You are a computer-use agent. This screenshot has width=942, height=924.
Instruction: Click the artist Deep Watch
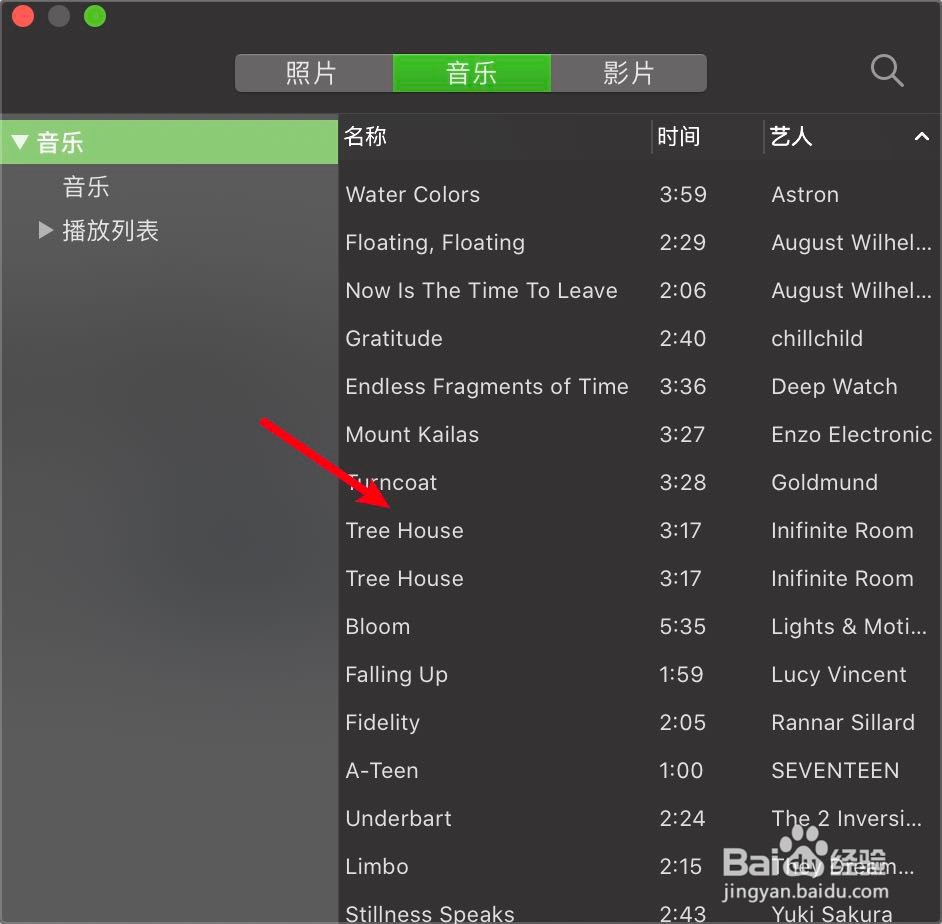pos(834,387)
